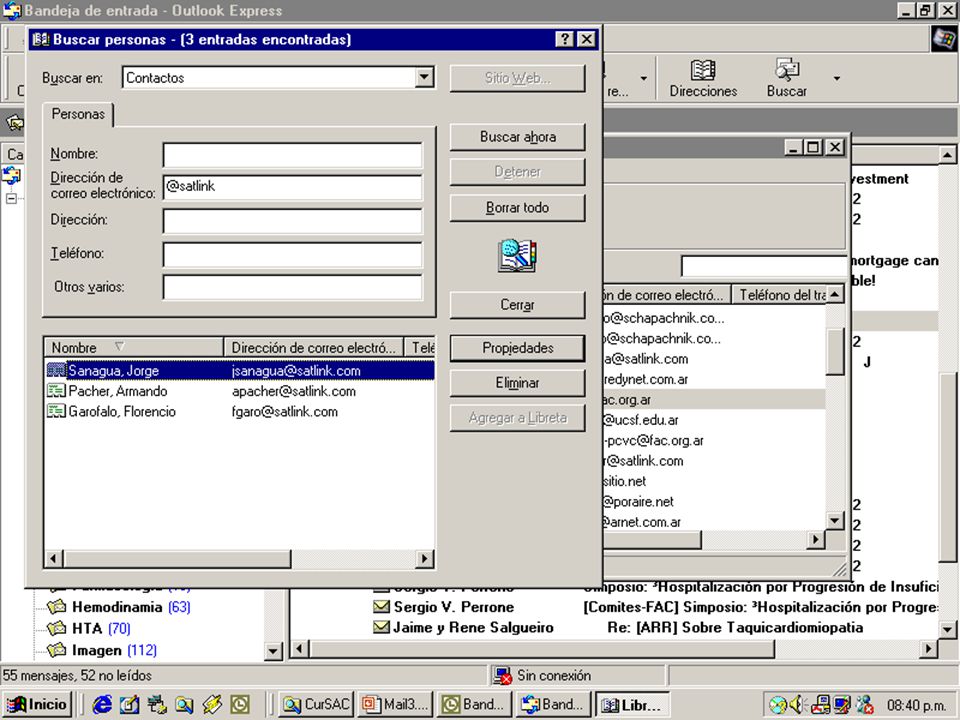Click the Dirección de correo electrónico field
The width and height of the screenshot is (960, 720).
293,187
